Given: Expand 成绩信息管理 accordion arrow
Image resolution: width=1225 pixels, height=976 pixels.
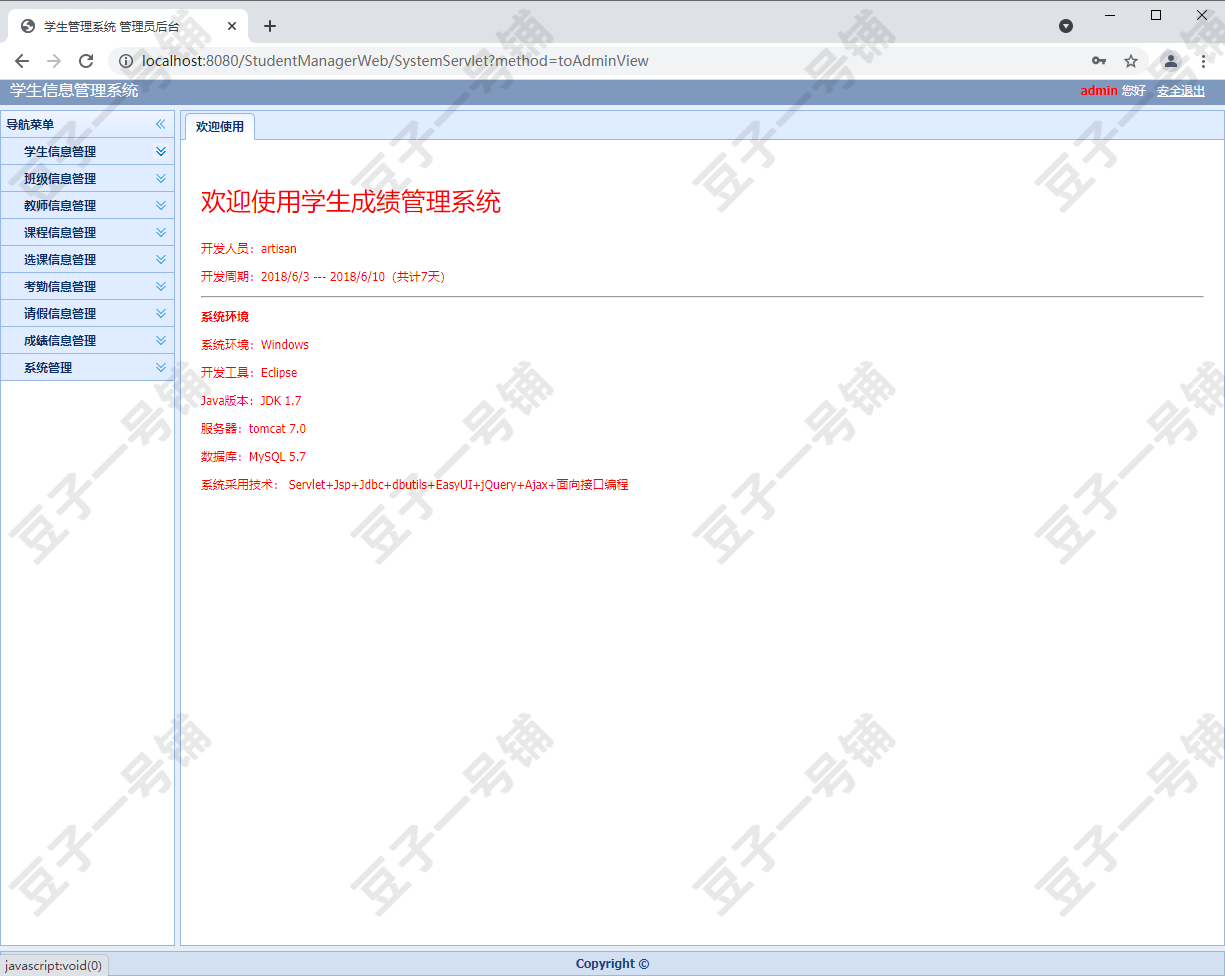Looking at the screenshot, I should (161, 340).
